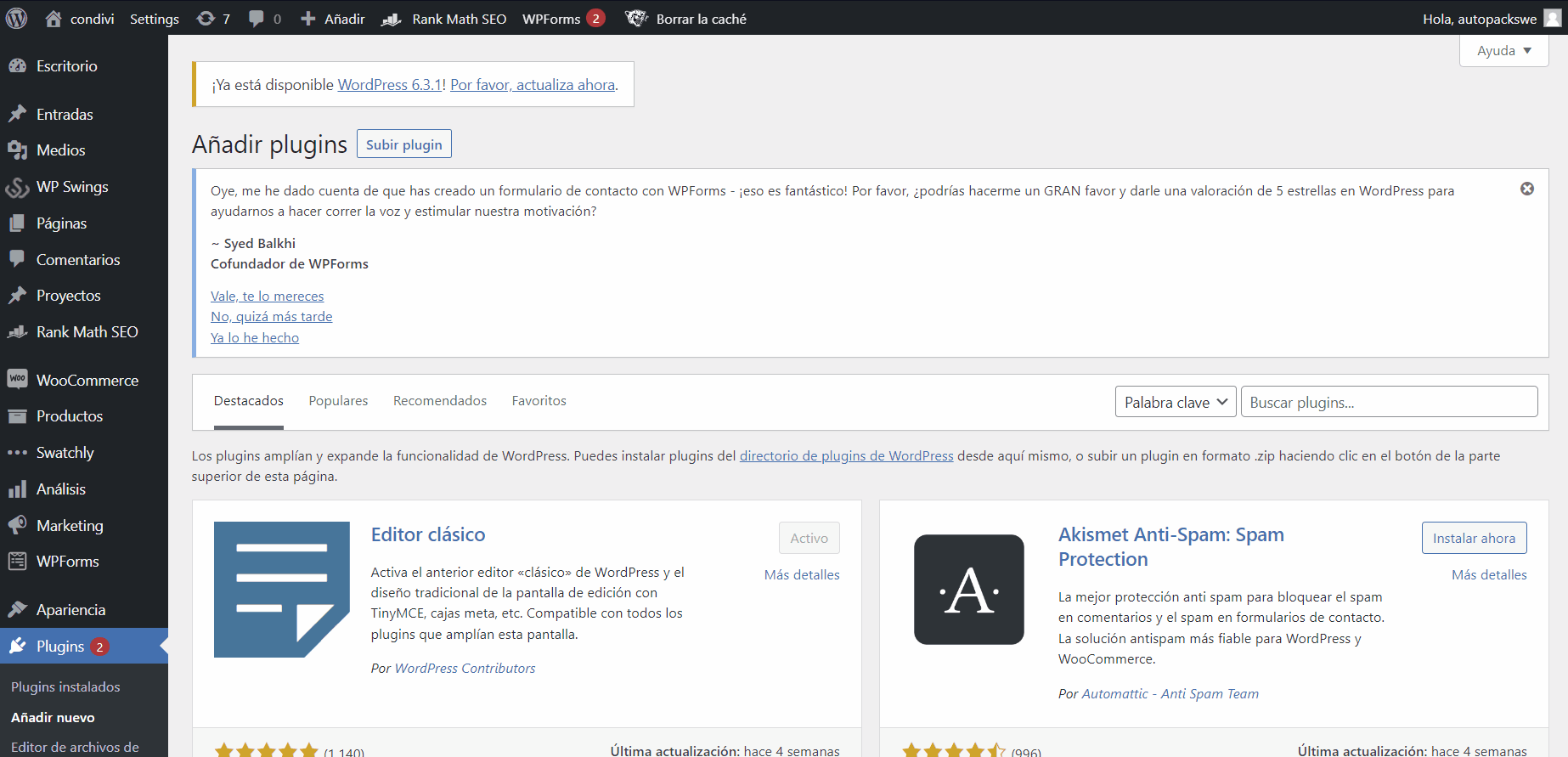Click the 'Por favor, actualiza ahora' link
This screenshot has height=757, width=1568.
(533, 85)
